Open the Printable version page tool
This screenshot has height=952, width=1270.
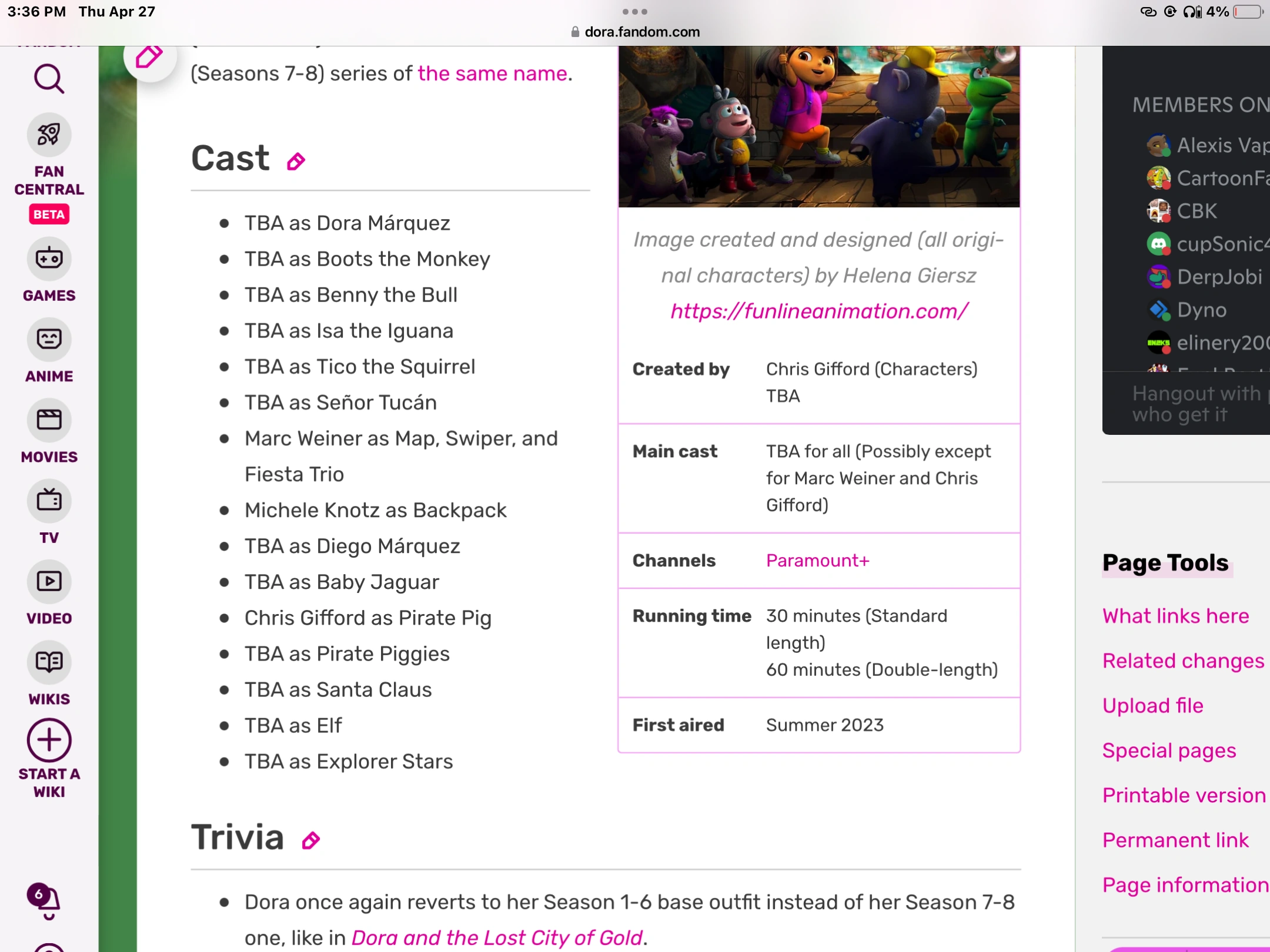(x=1183, y=795)
